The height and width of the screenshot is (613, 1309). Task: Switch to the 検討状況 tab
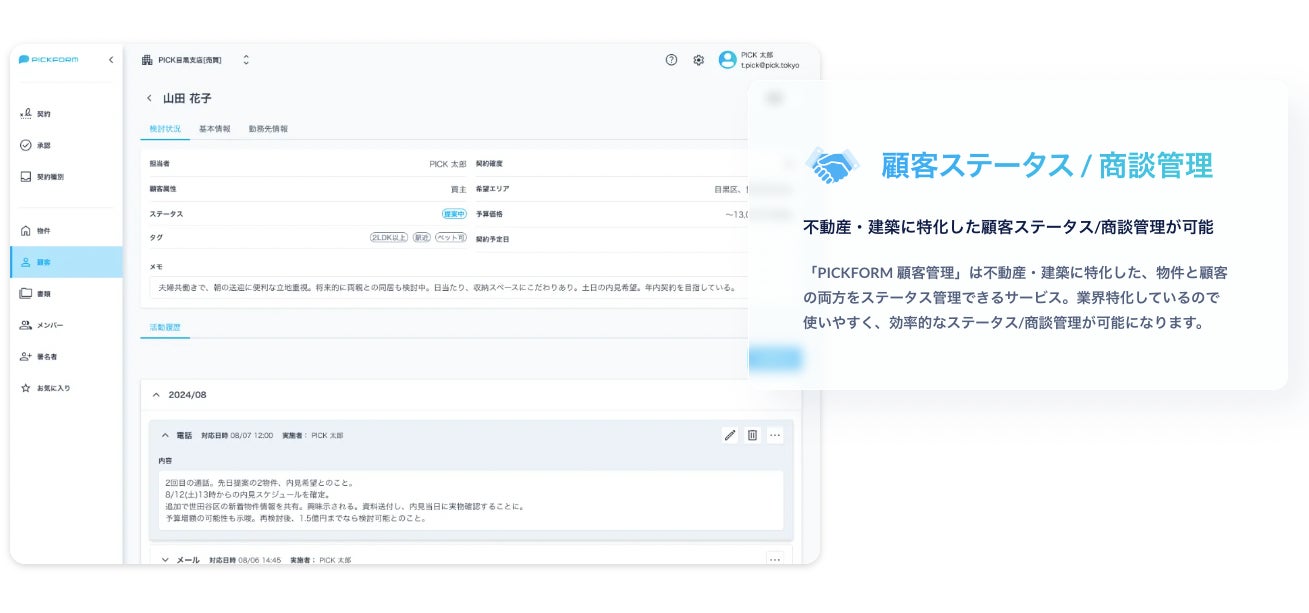pos(165,129)
